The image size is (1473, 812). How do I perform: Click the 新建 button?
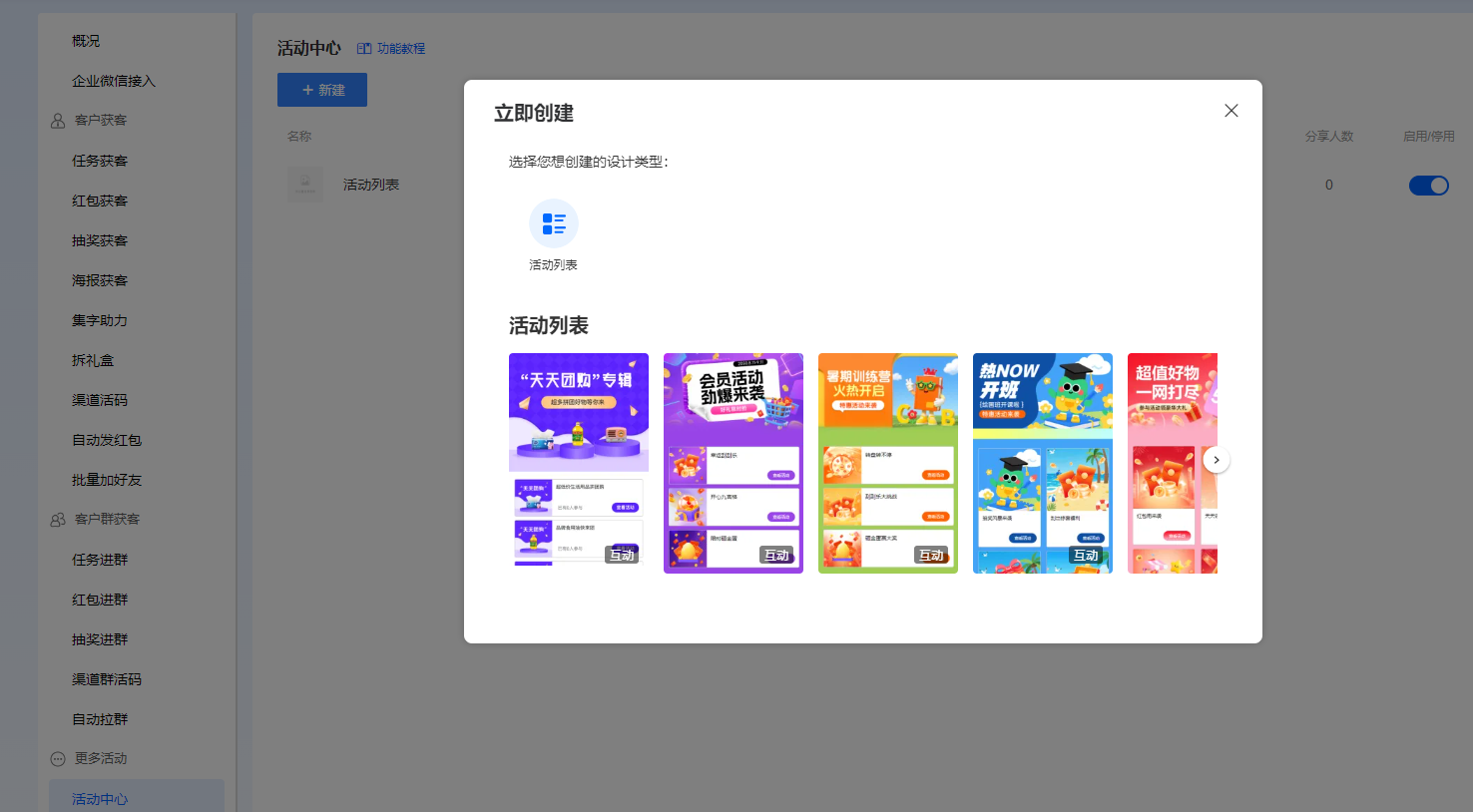tap(322, 90)
